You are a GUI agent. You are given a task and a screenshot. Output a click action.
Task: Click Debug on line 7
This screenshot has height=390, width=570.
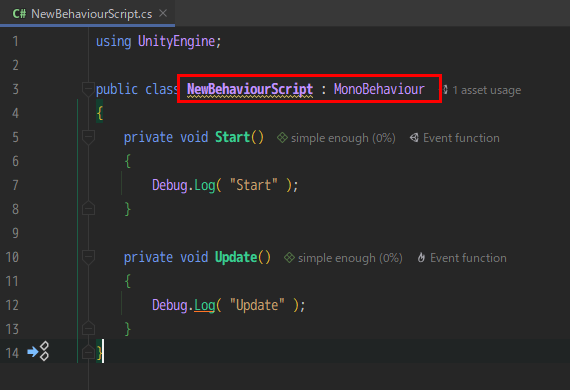tap(169, 185)
